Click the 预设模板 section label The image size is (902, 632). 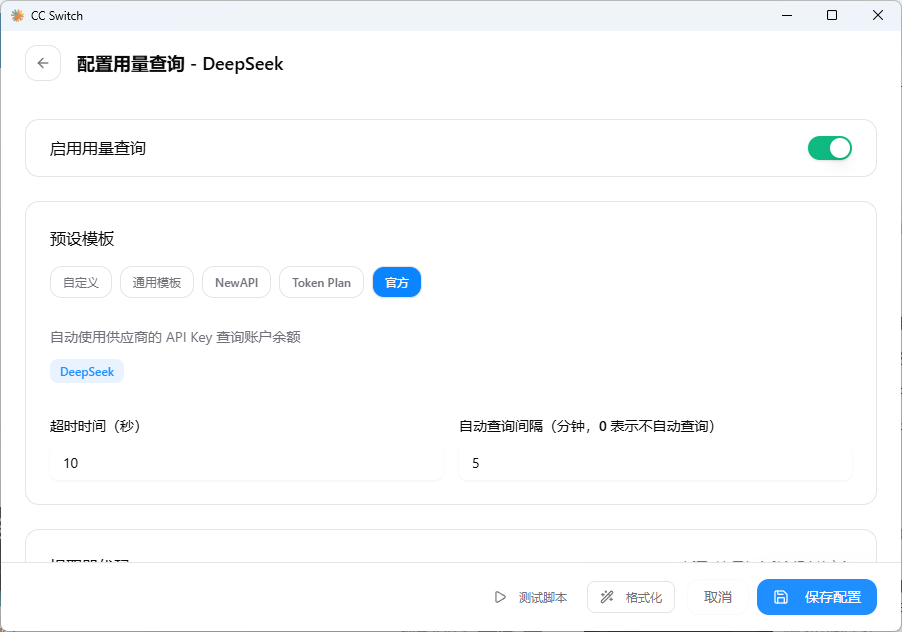pos(82,239)
